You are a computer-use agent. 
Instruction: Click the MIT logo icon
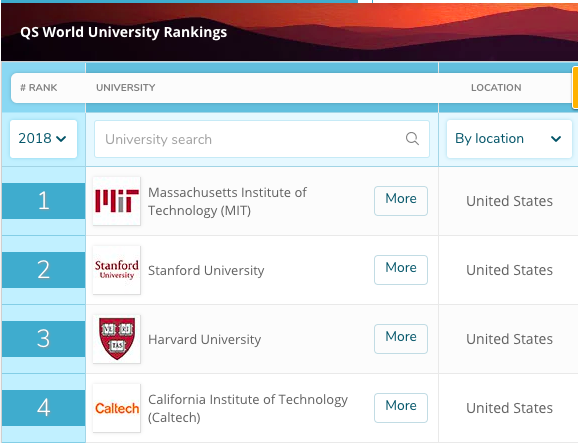[x=116, y=201]
